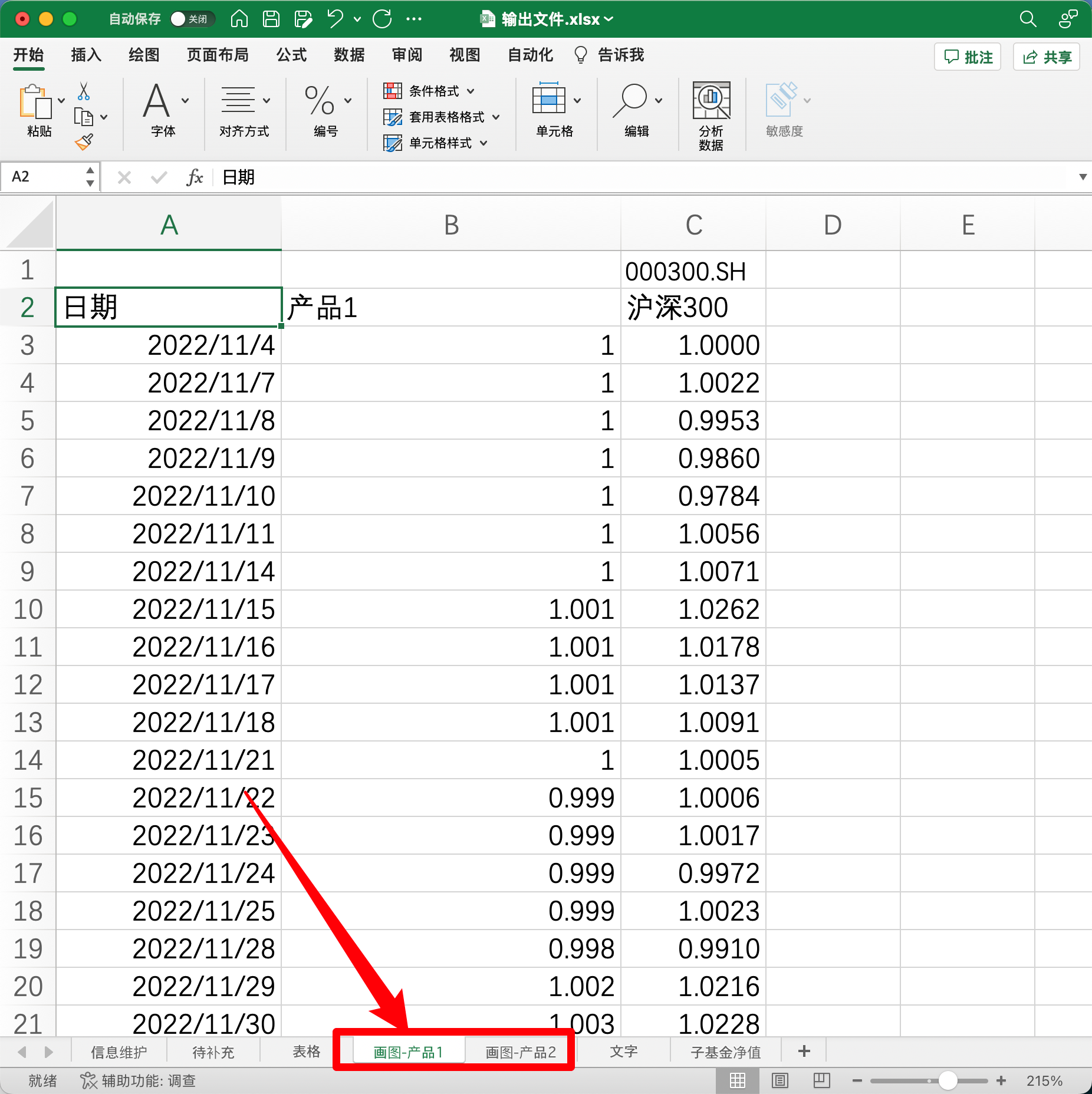Open the Cells (单元格) group

[x=555, y=110]
